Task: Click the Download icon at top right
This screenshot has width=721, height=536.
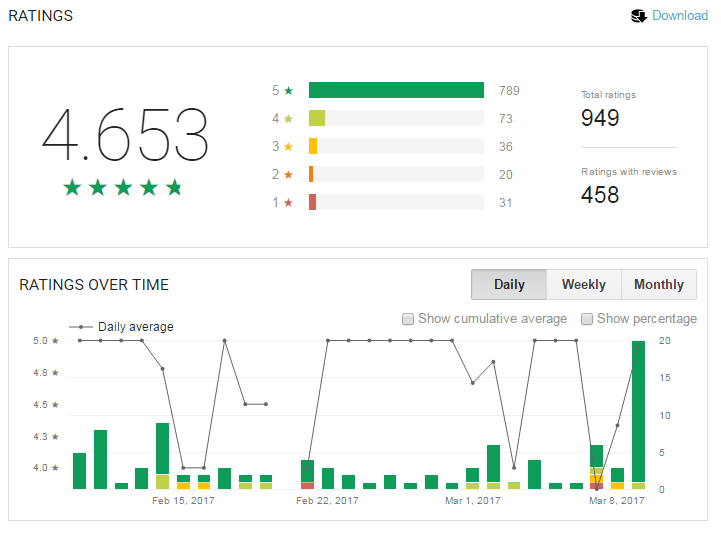Action: [639, 16]
